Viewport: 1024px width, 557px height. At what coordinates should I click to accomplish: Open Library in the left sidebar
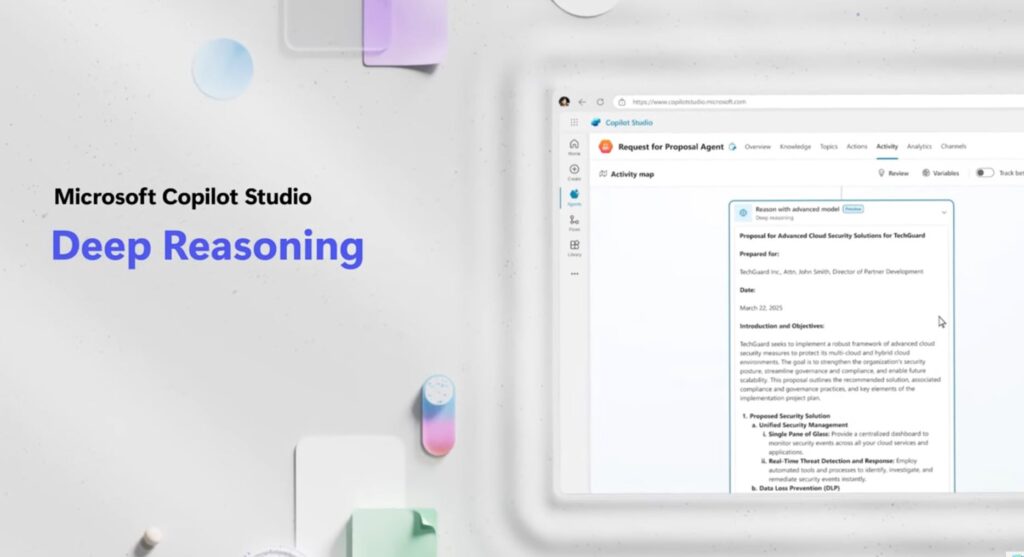tap(574, 247)
